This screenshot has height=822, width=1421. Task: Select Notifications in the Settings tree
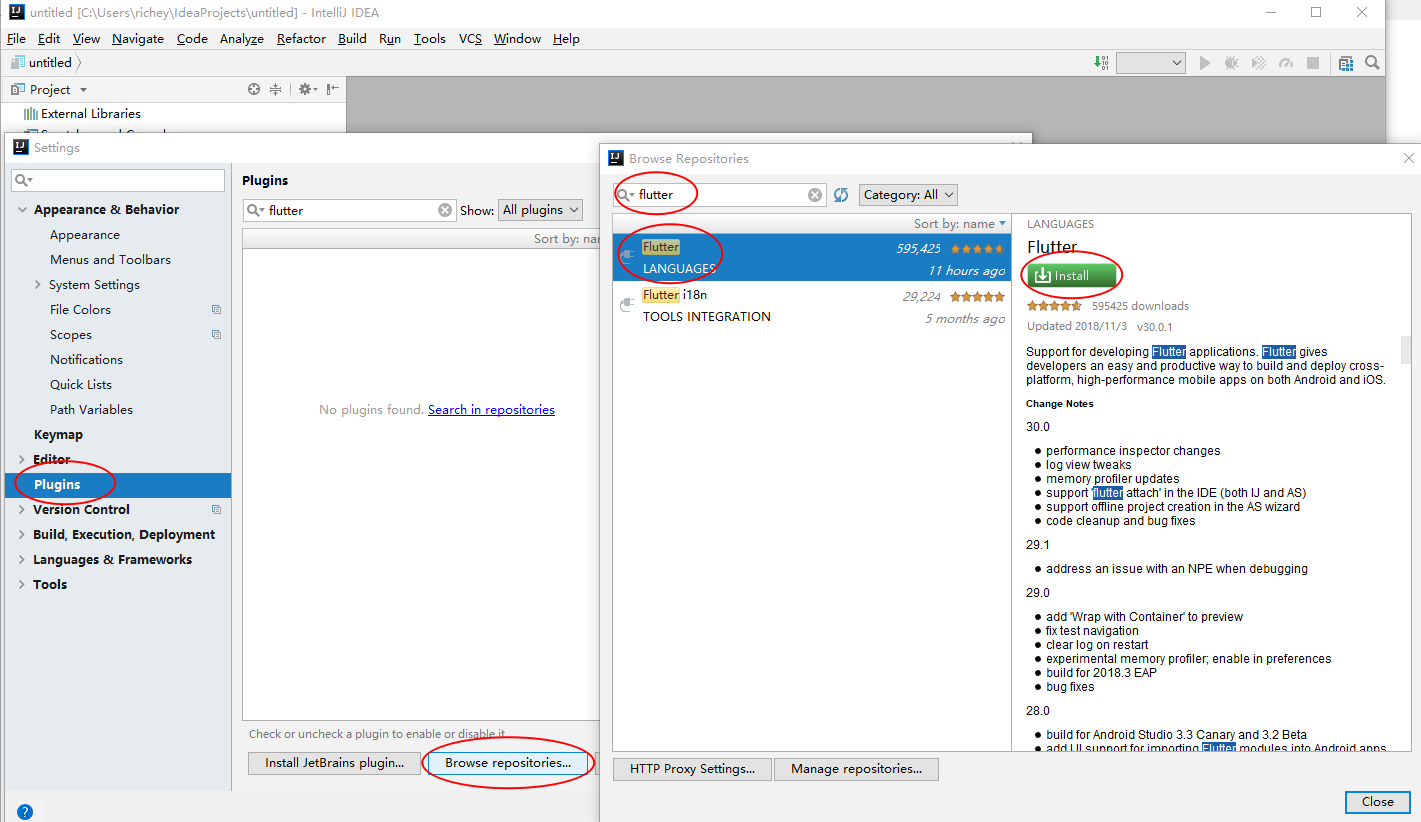86,360
